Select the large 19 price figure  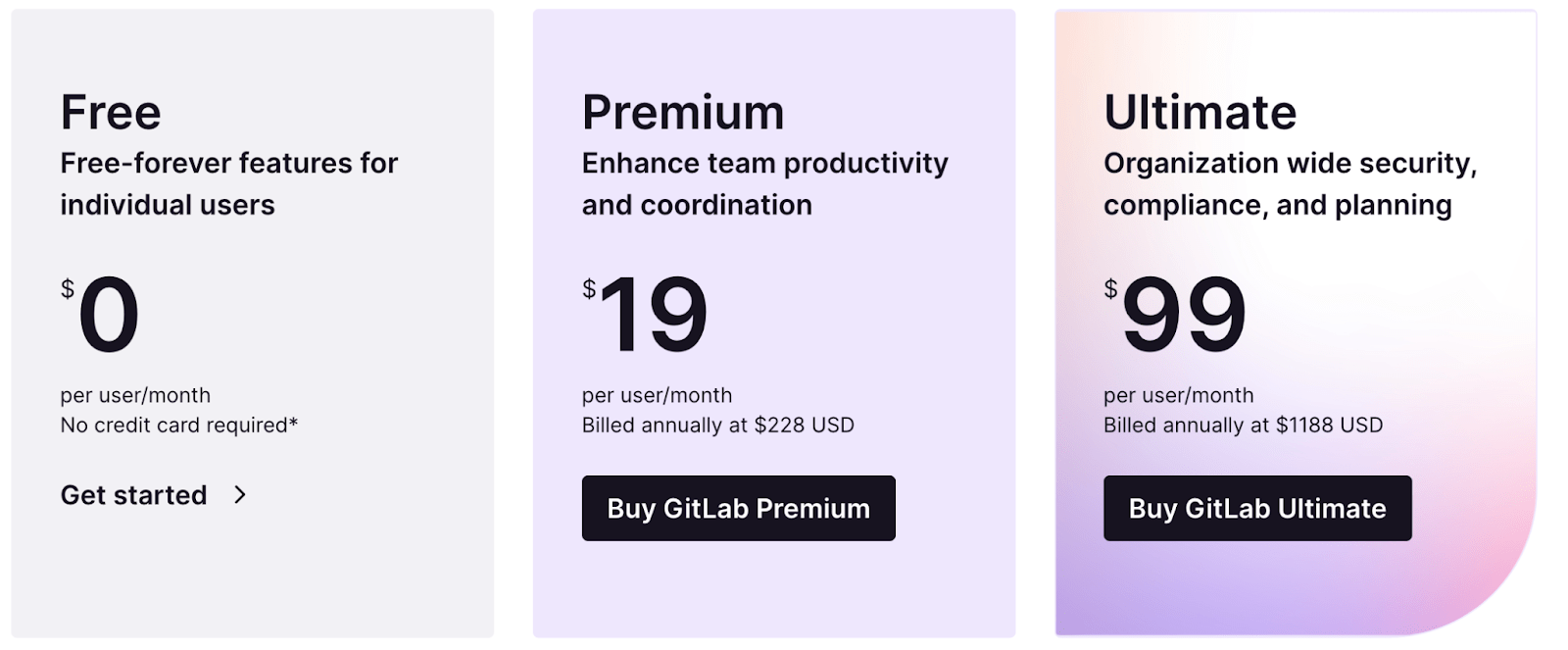[x=654, y=315]
